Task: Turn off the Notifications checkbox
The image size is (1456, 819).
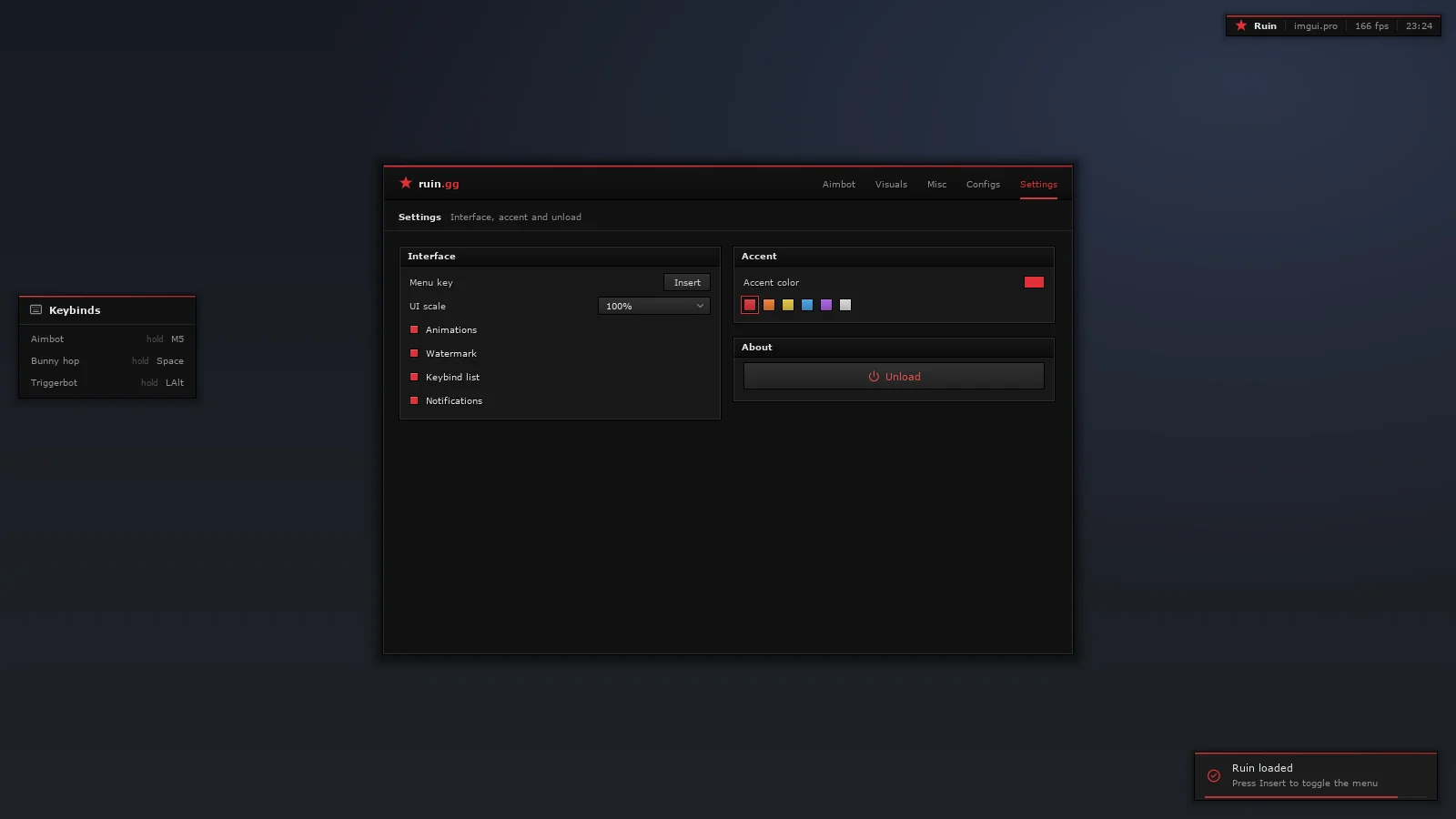Action: [414, 400]
